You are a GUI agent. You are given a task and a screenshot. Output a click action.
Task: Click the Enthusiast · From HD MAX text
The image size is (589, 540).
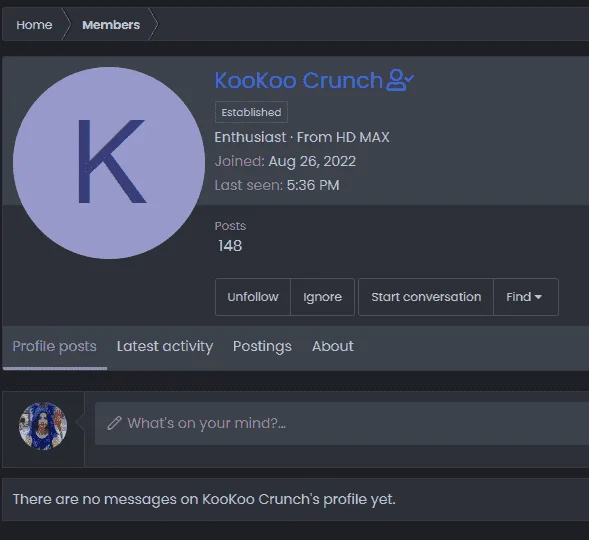click(x=302, y=137)
